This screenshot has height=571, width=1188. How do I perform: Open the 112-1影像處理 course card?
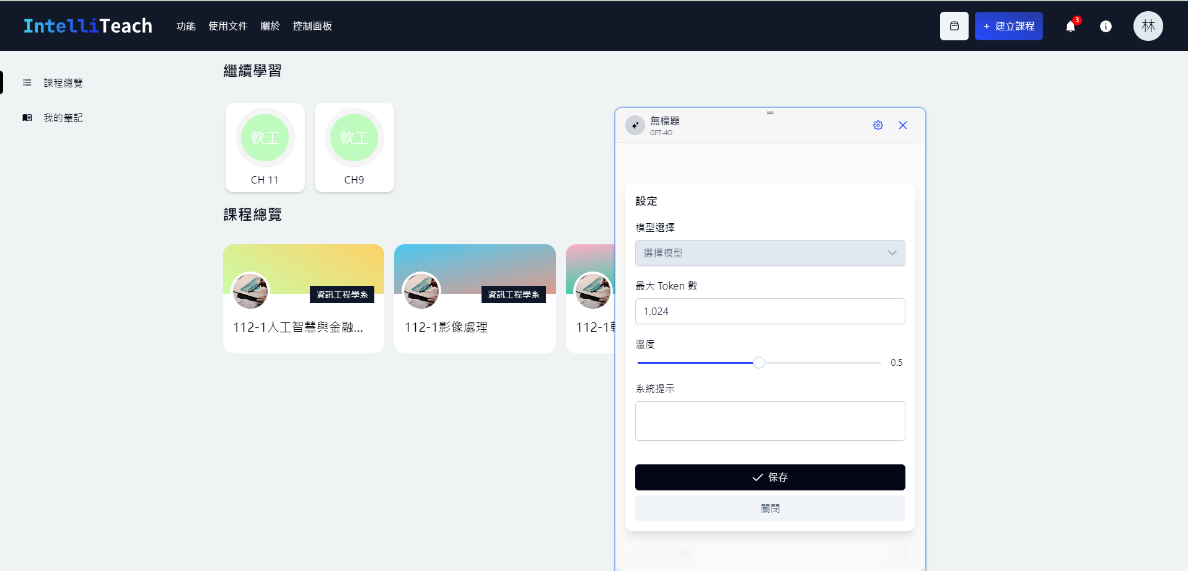click(475, 298)
